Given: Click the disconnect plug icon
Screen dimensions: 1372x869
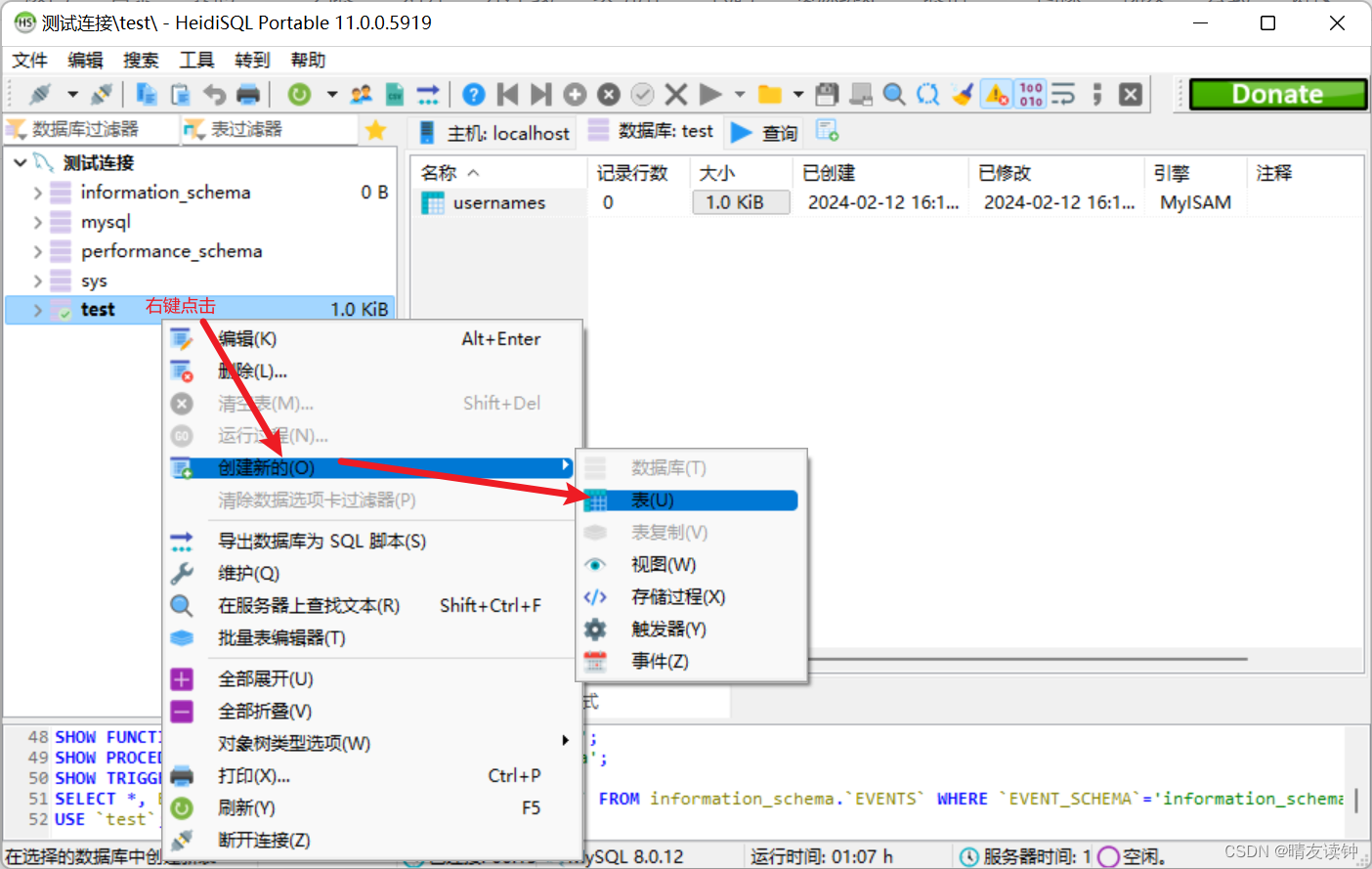Looking at the screenshot, I should point(101,95).
